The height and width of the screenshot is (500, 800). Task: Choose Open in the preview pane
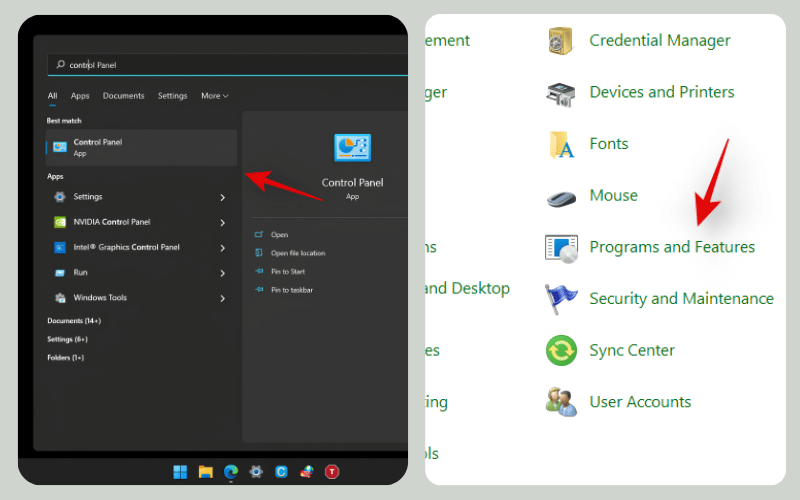point(280,235)
